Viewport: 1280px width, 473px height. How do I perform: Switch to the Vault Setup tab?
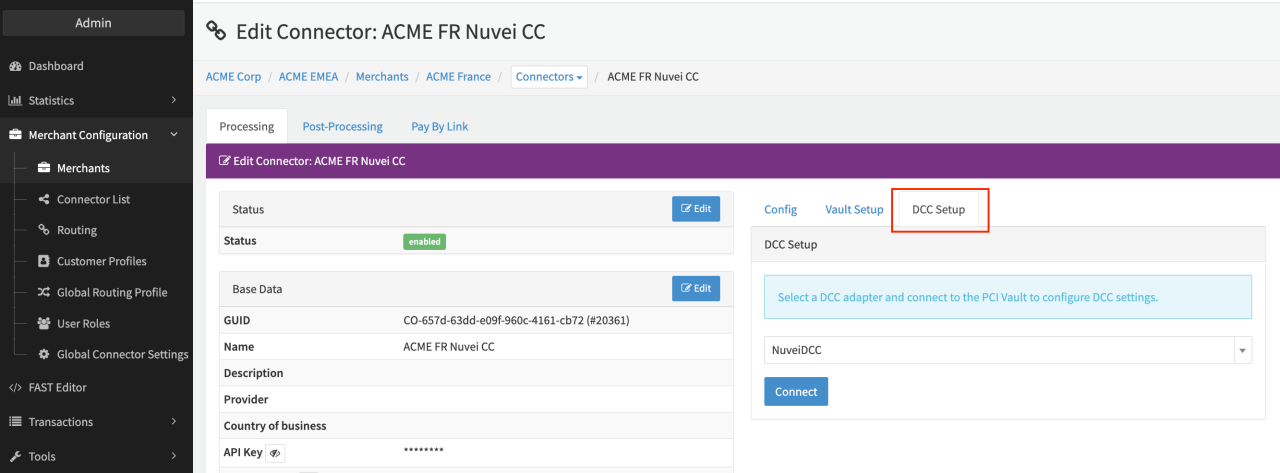pos(853,209)
